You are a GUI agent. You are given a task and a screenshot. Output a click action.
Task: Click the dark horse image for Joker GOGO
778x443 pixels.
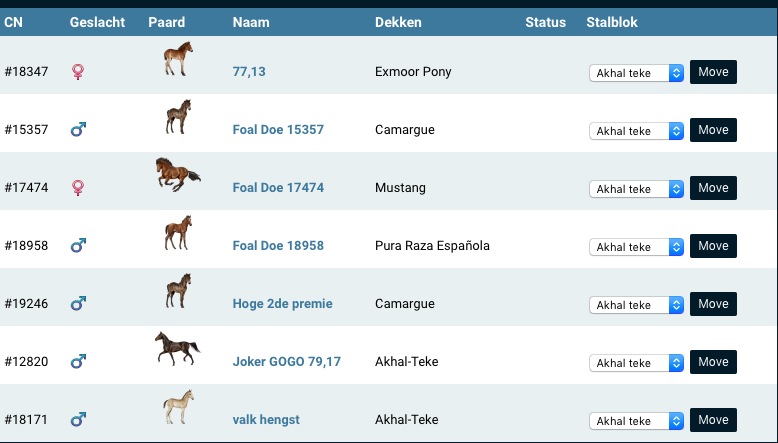coord(177,350)
